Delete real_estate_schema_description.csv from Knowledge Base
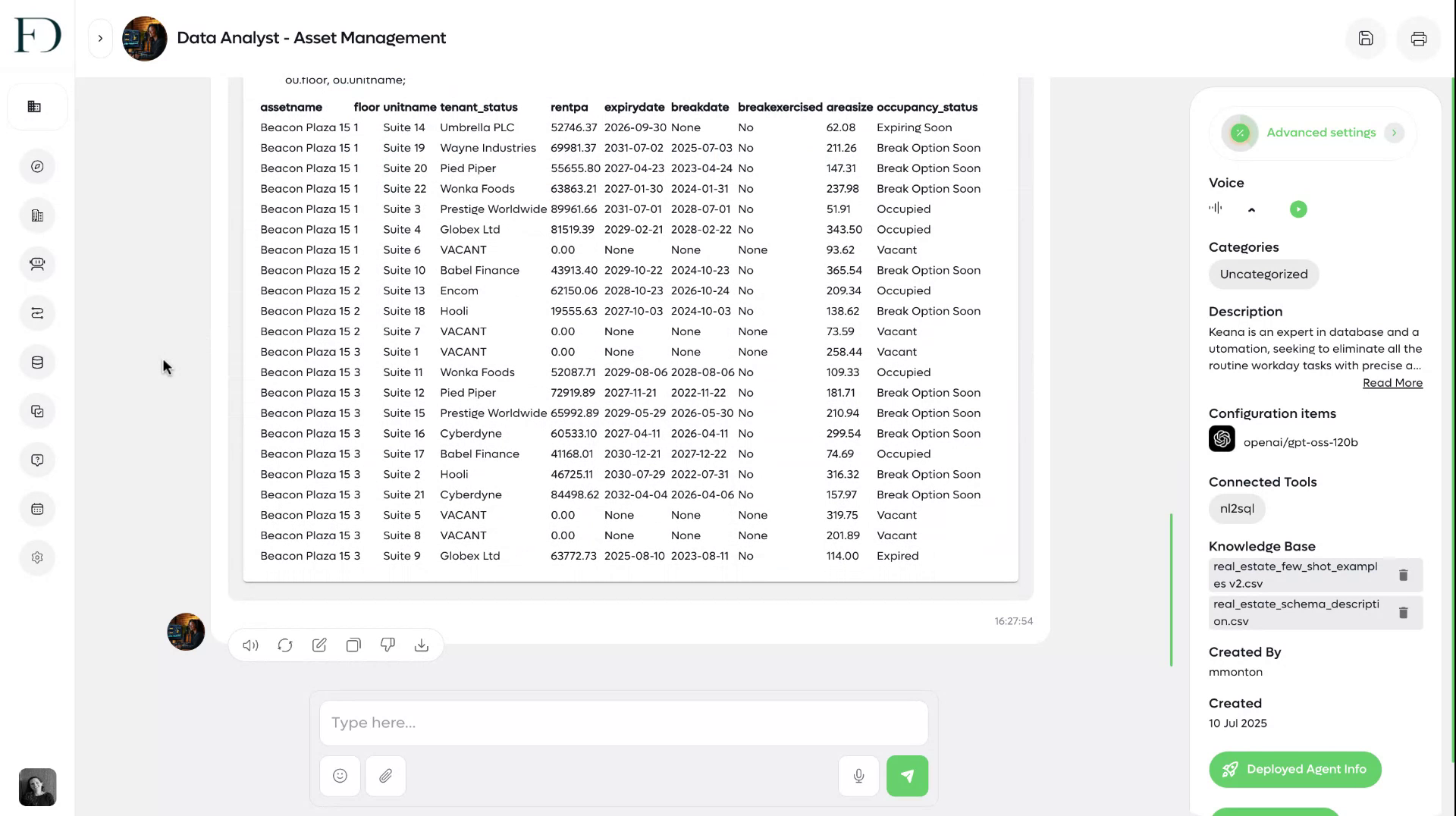This screenshot has height=816, width=1456. pyautogui.click(x=1403, y=613)
